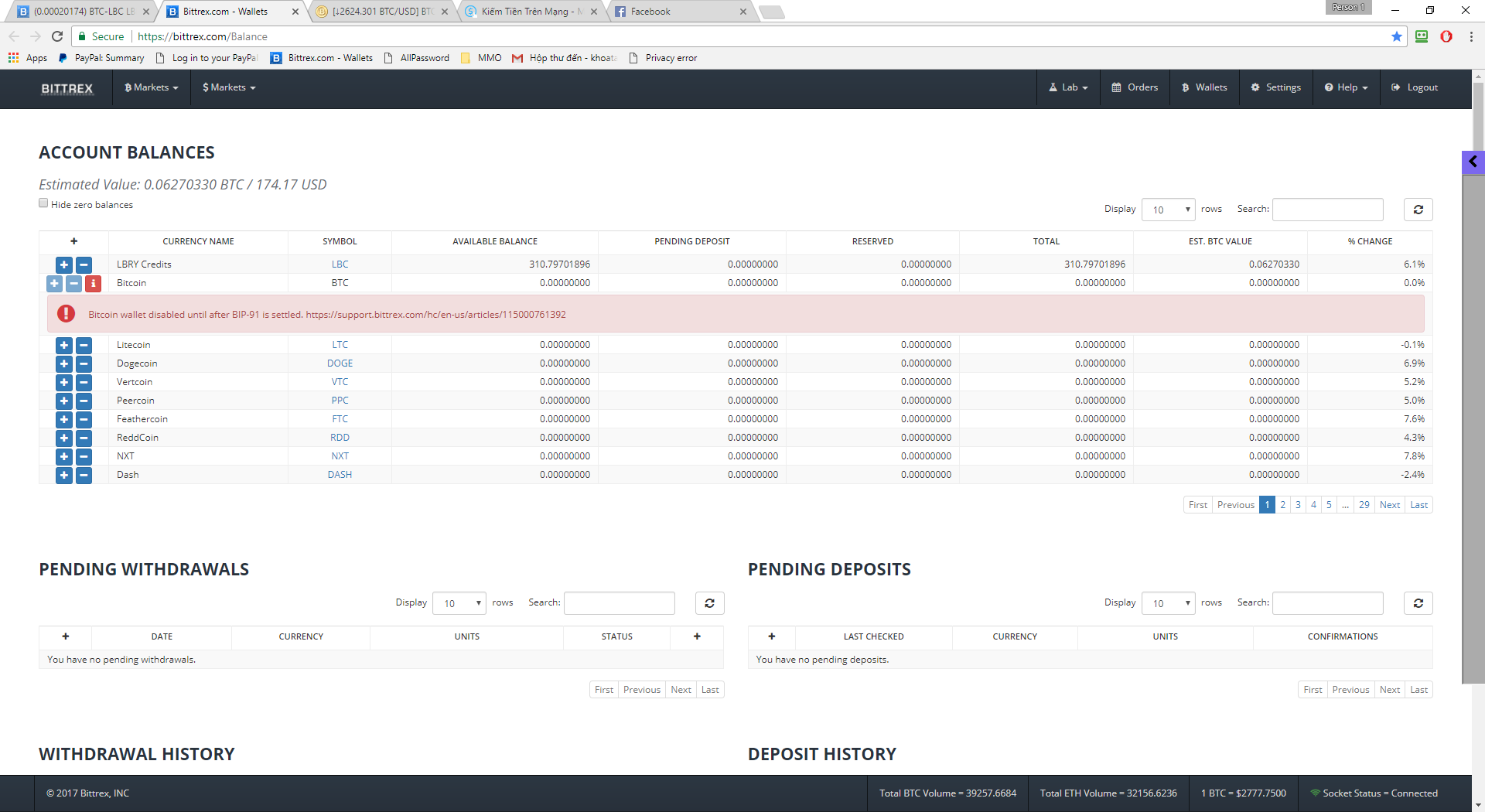This screenshot has width=1485, height=812.
Task: Click withdraw minus icon for LBRY Credits
Action: pos(84,264)
